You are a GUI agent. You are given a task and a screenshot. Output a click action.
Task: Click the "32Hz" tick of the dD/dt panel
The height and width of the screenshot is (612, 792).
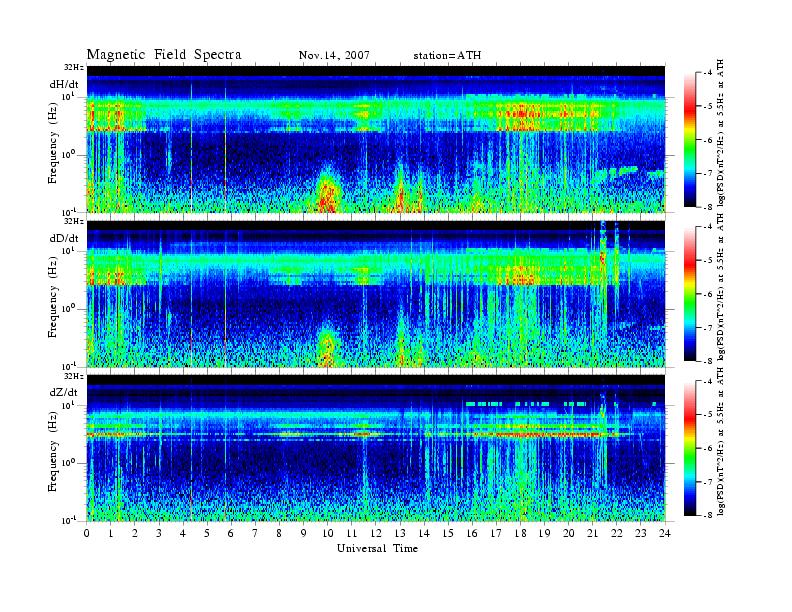click(74, 221)
